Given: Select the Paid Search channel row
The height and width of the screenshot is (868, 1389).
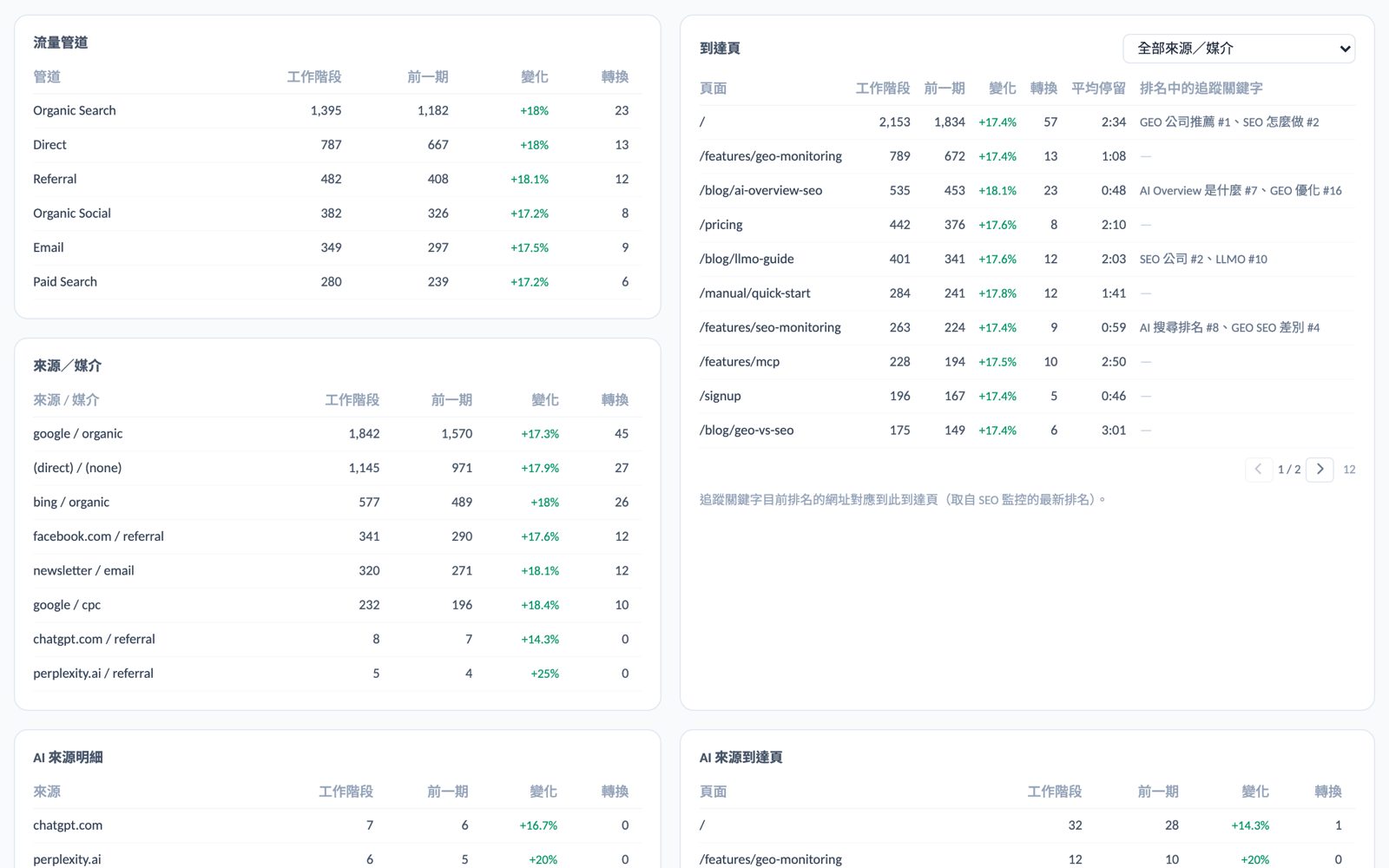Looking at the screenshot, I should point(337,282).
